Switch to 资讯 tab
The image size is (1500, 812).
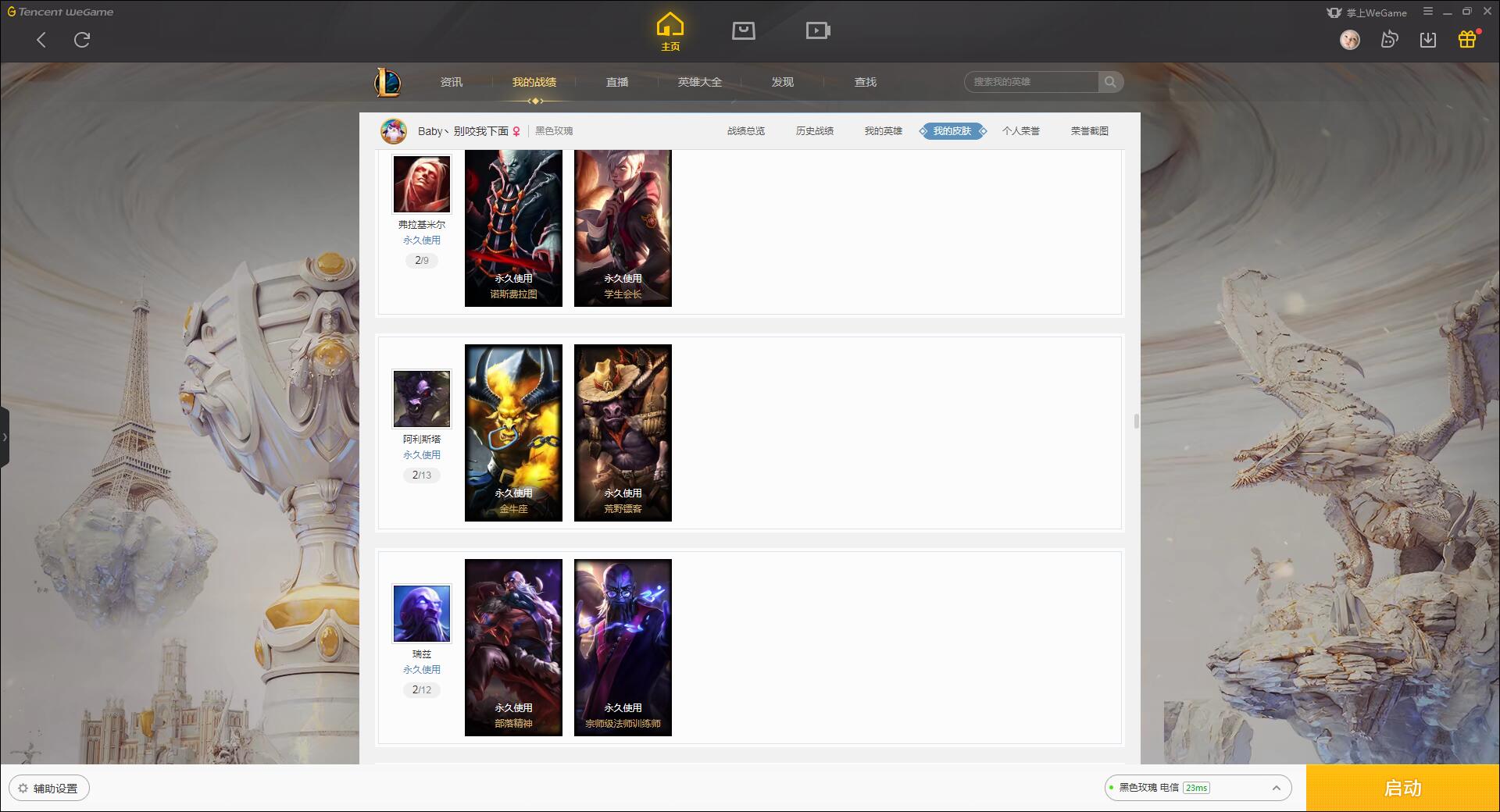(x=451, y=82)
